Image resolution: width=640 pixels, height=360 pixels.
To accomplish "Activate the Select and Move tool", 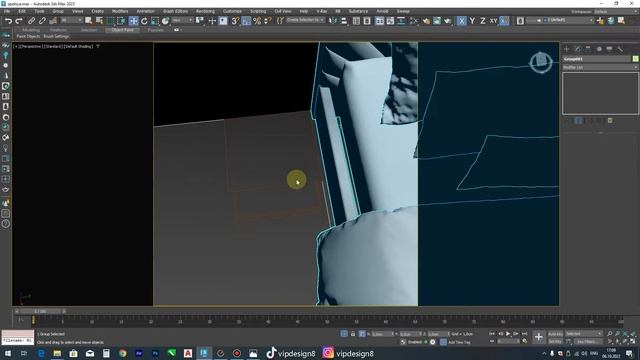I will click(x=133, y=20).
